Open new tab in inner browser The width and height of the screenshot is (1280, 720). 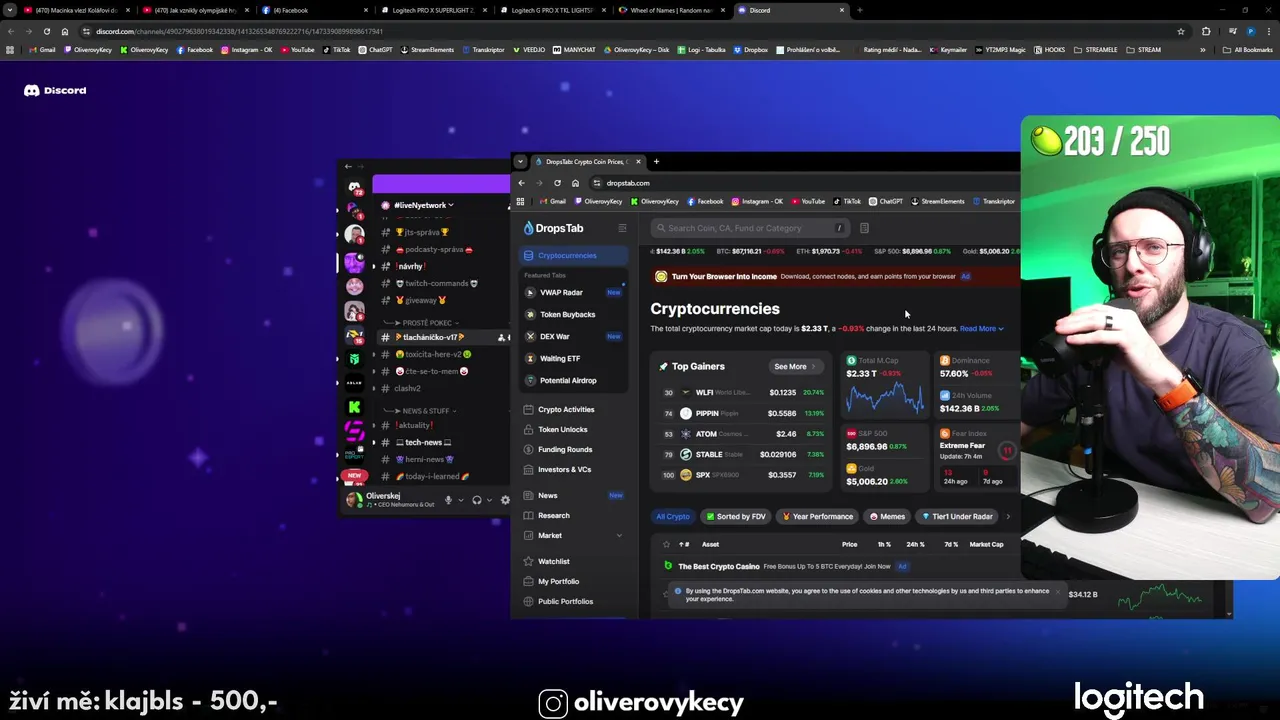click(656, 161)
